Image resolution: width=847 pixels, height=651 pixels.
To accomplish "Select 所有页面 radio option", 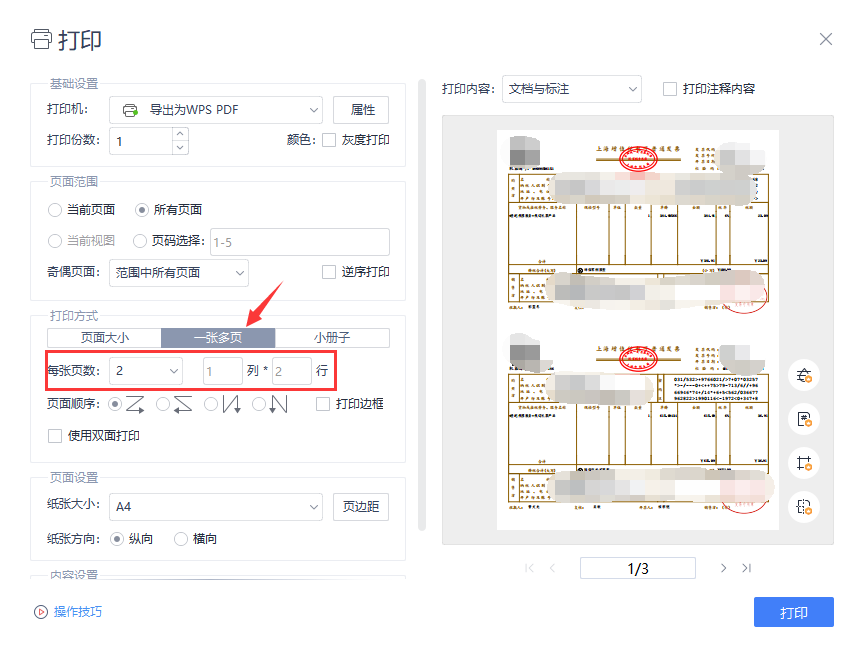I will pos(142,210).
